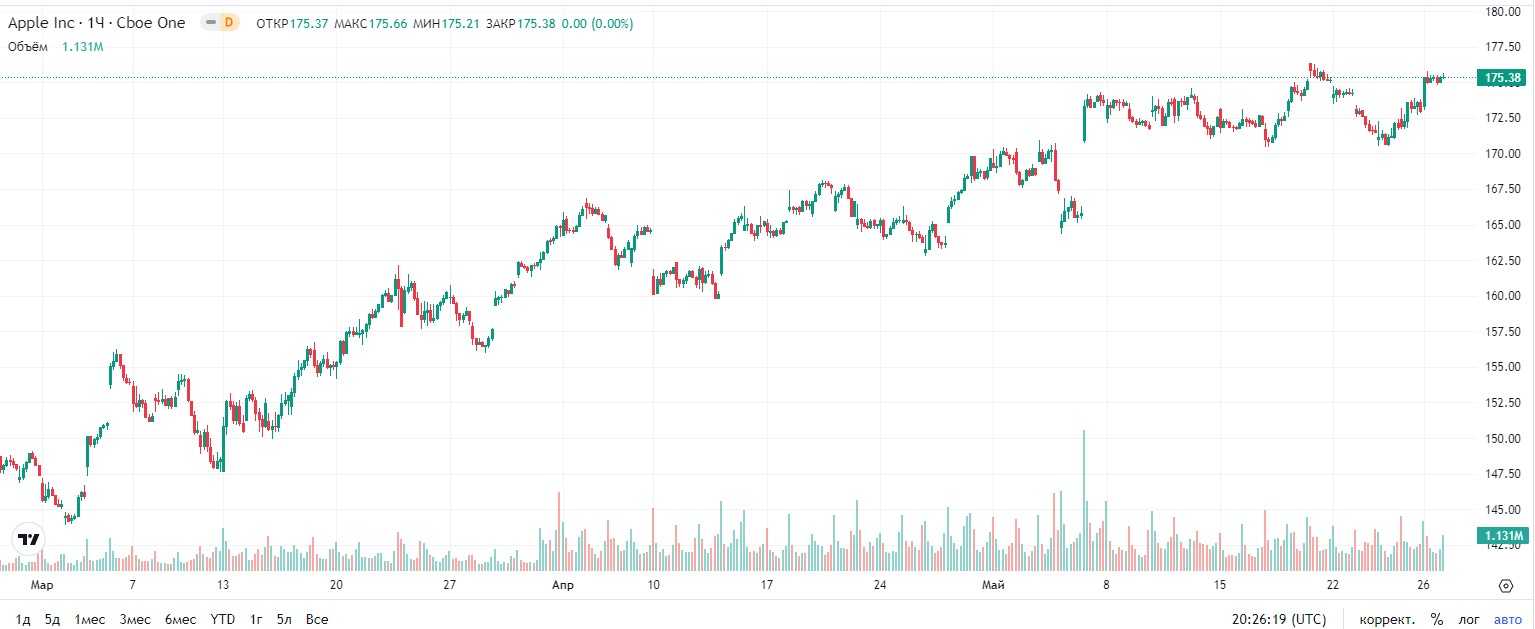
Task: Select the 5л time range
Action: coord(285,619)
